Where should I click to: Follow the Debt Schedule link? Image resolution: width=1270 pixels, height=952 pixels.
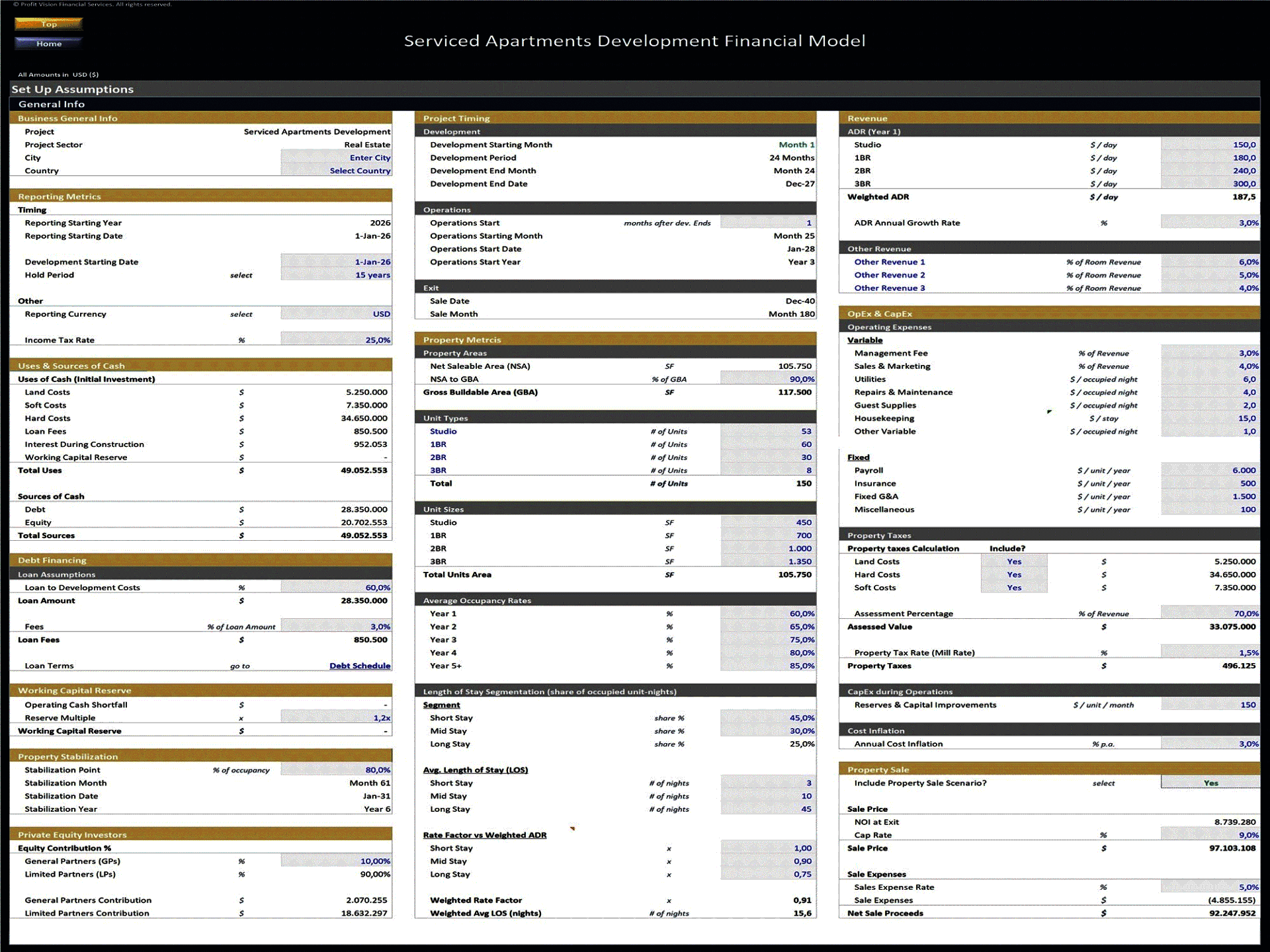tap(359, 666)
